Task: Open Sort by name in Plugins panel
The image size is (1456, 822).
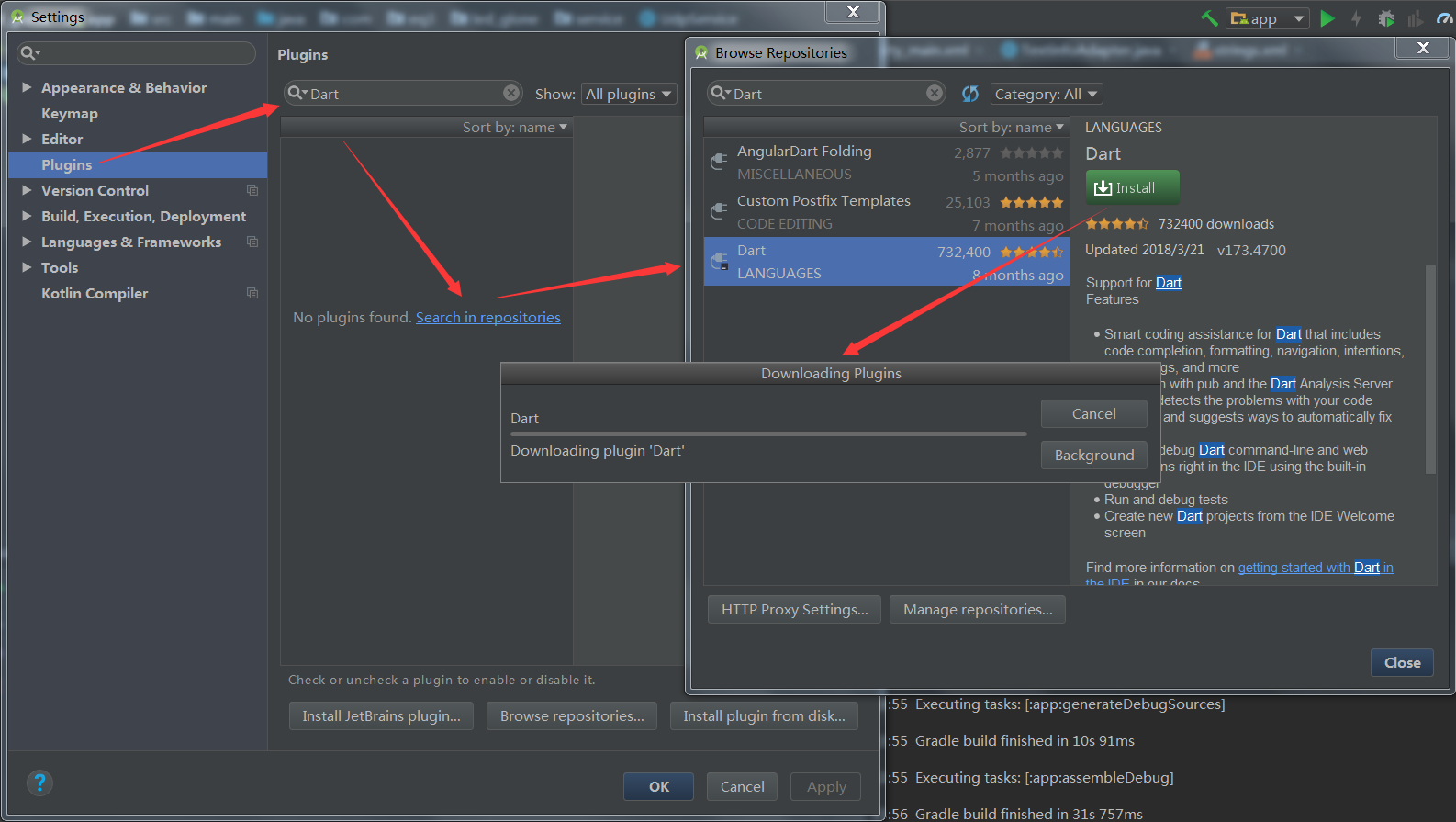Action: 514,127
